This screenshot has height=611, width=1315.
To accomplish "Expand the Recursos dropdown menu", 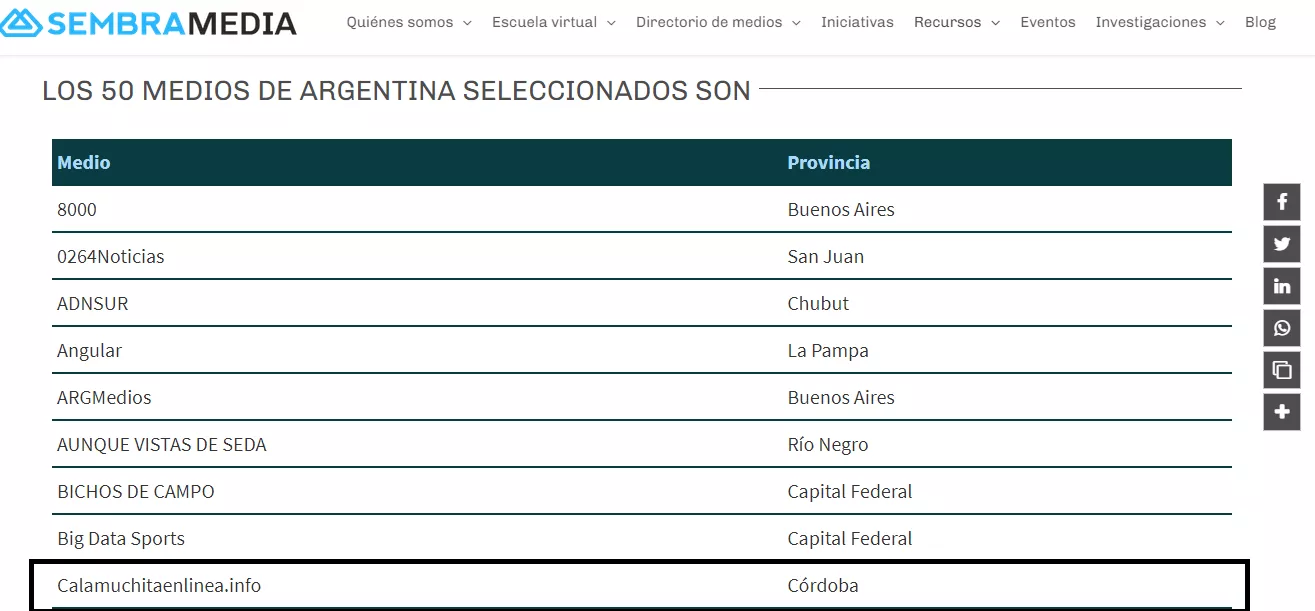I will 947,21.
